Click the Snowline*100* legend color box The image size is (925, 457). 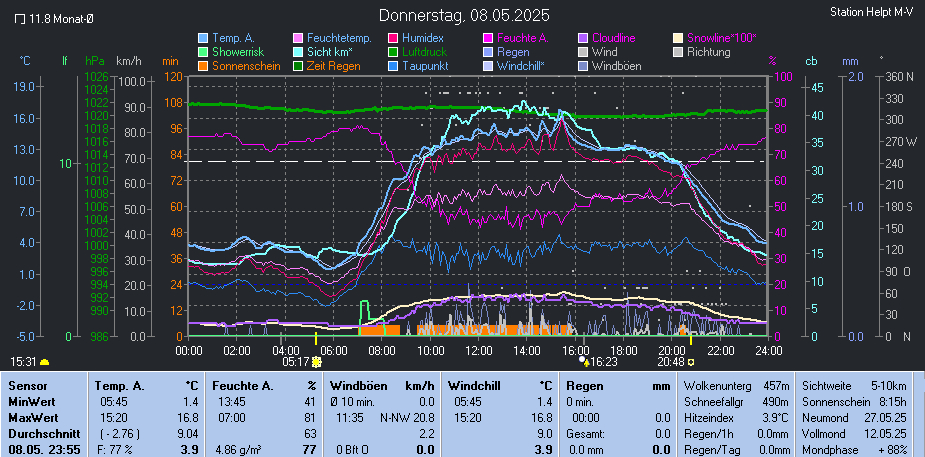pos(677,38)
